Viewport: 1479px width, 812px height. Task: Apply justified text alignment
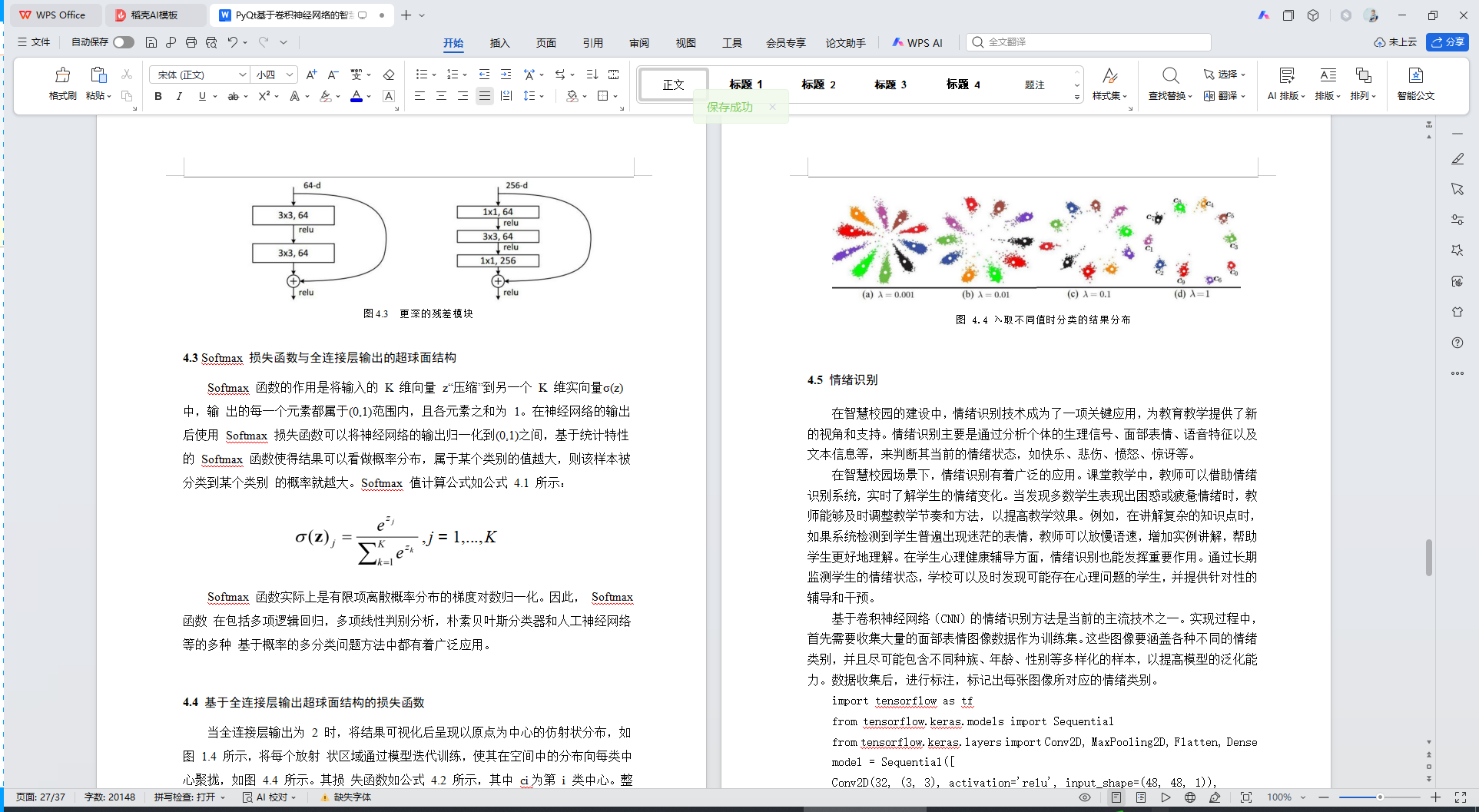coord(484,96)
